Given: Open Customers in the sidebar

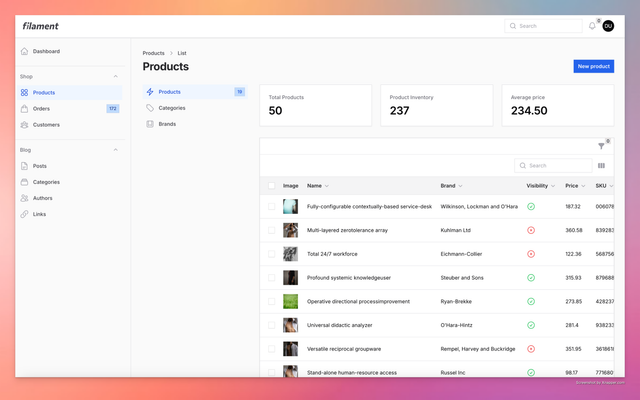Looking at the screenshot, I should pyautogui.click(x=70, y=124).
